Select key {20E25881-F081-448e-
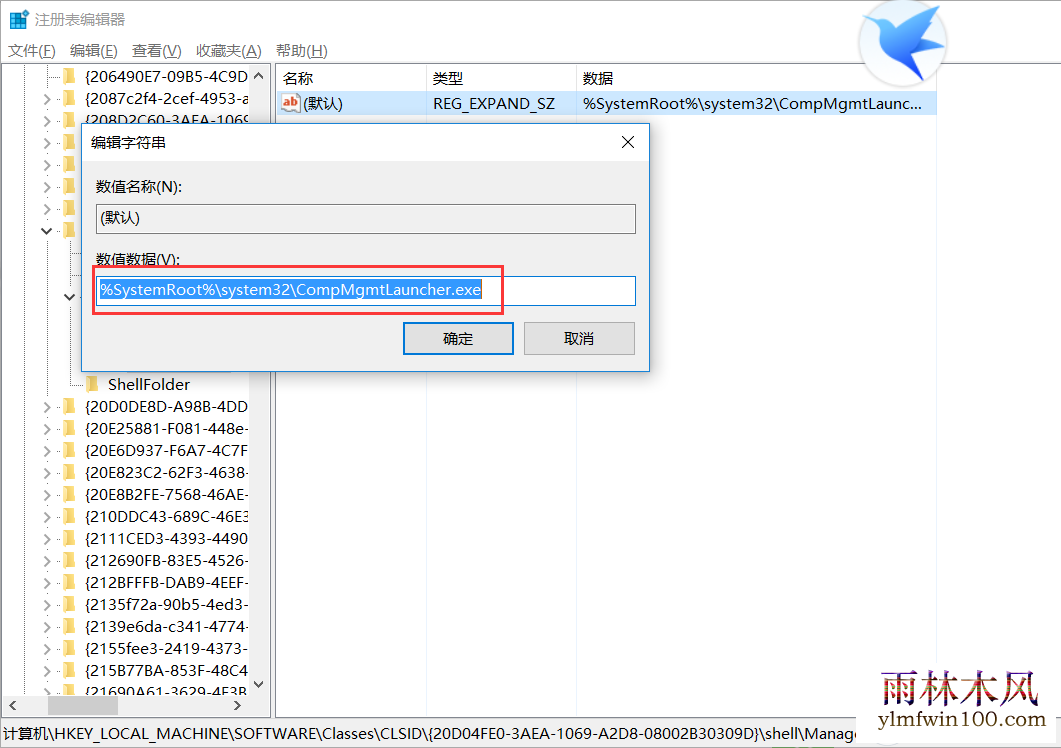 (166, 428)
